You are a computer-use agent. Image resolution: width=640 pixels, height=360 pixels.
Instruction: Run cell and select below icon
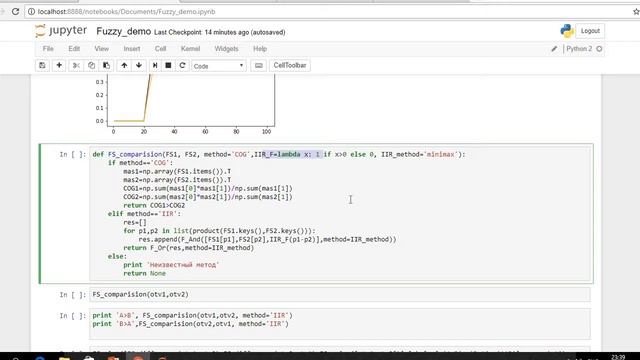[x=155, y=65]
